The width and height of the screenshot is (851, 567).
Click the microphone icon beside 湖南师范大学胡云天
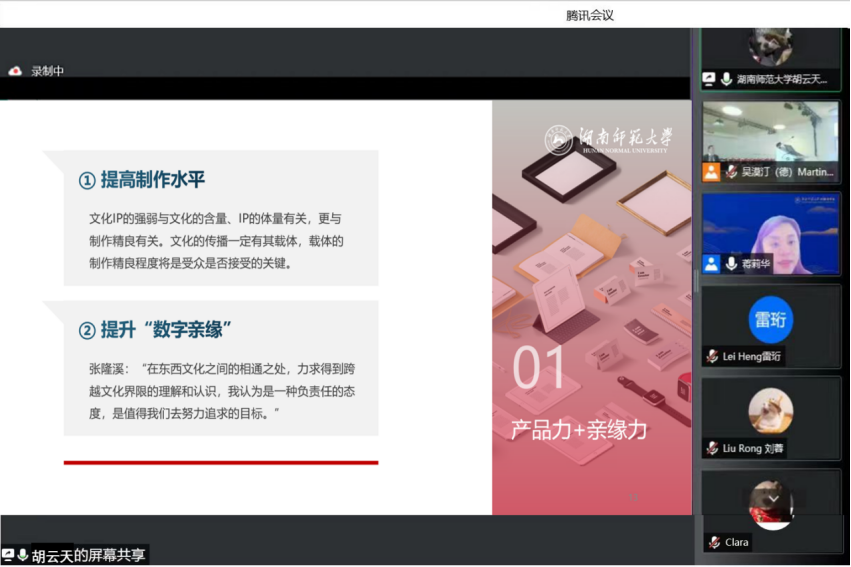(726, 78)
